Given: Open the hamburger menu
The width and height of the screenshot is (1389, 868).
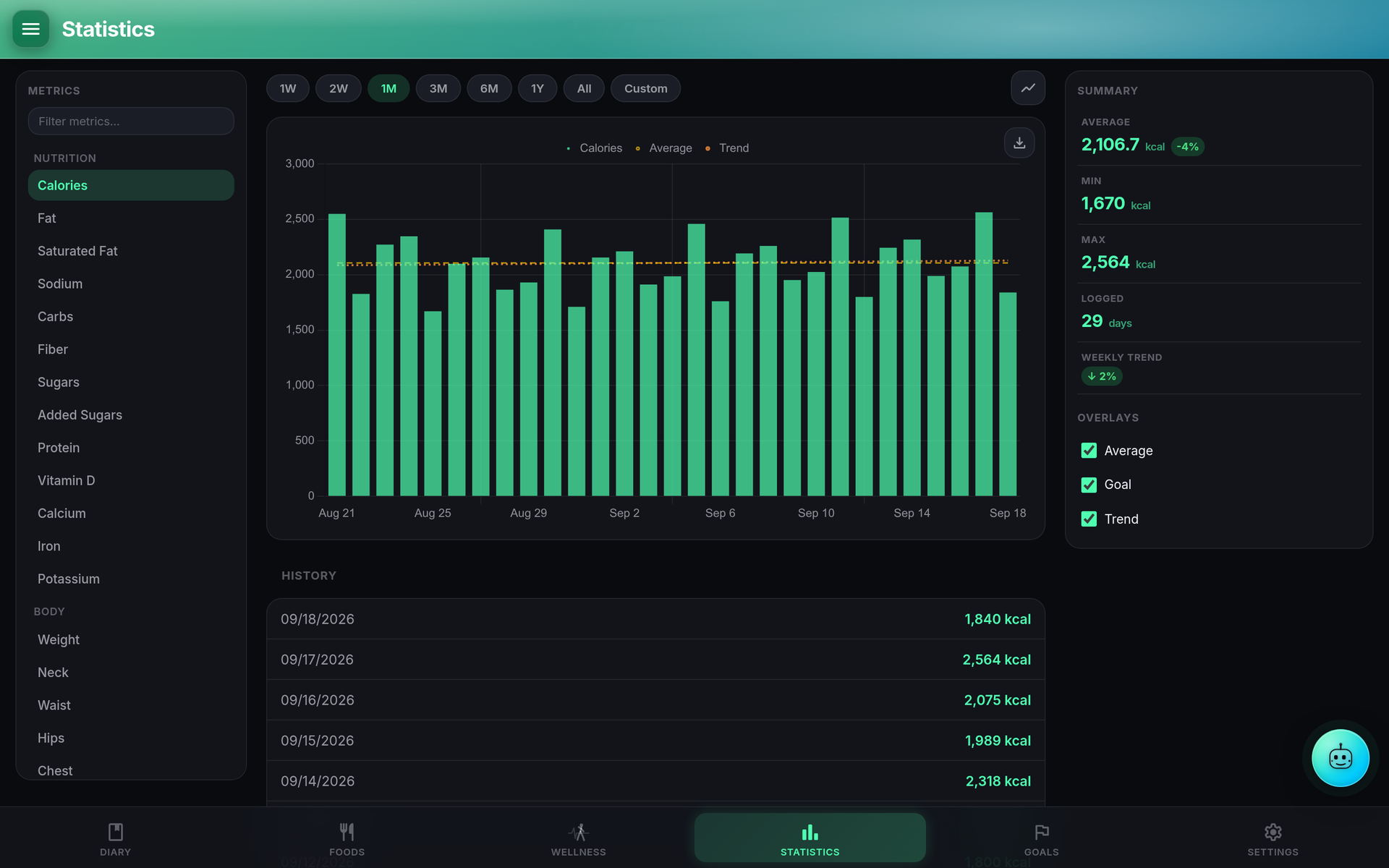Looking at the screenshot, I should (x=30, y=29).
